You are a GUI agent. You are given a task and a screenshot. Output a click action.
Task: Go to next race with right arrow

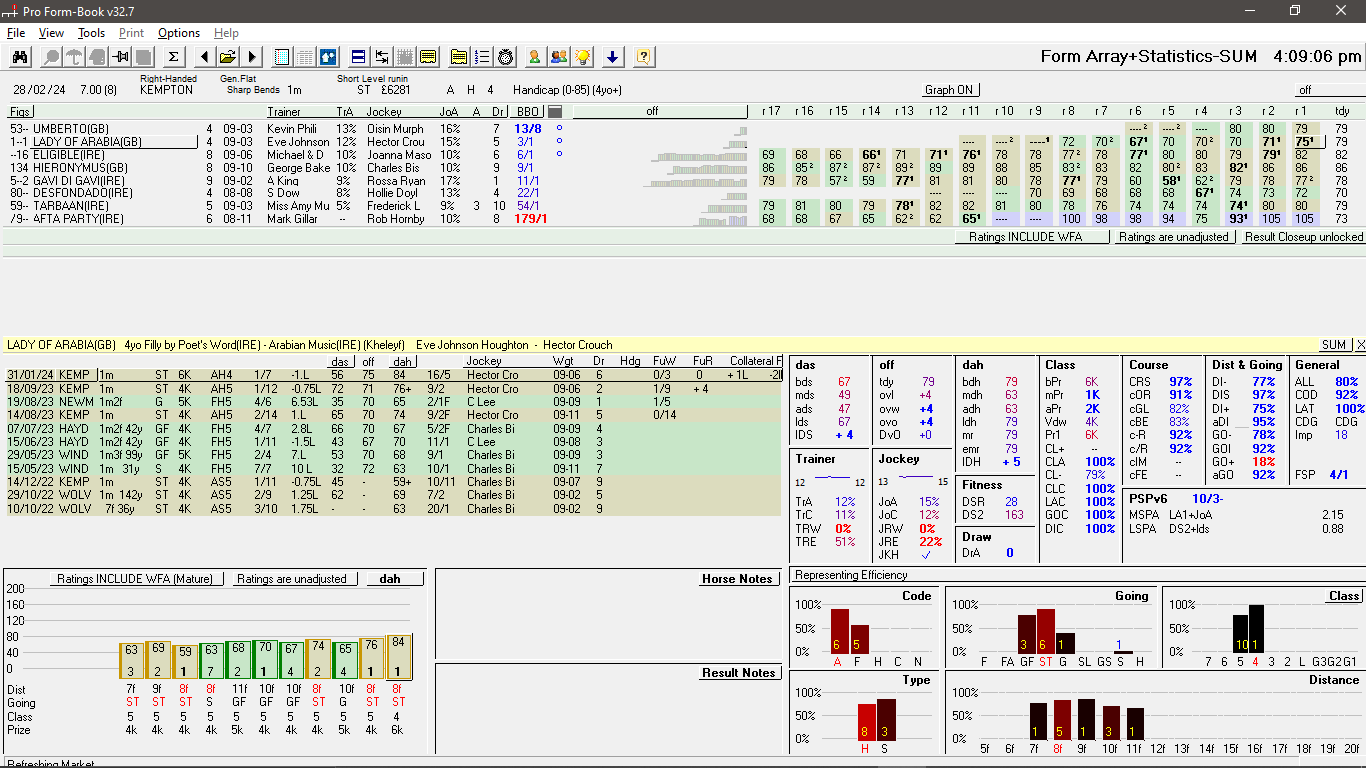252,57
